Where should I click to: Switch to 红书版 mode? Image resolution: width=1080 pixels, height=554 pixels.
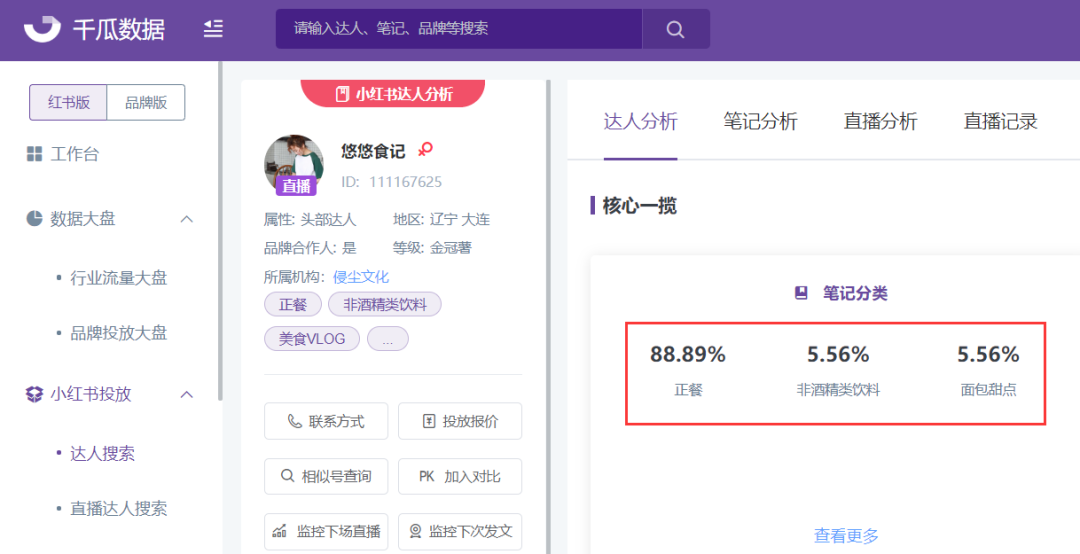pyautogui.click(x=68, y=103)
